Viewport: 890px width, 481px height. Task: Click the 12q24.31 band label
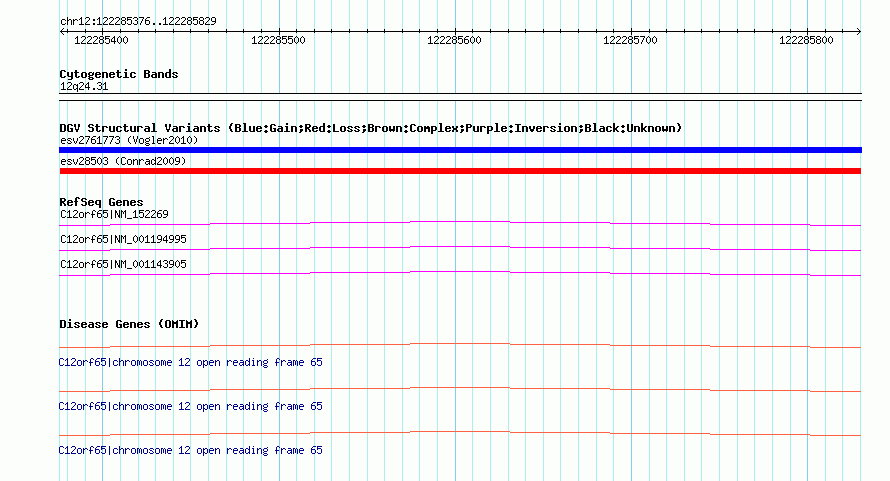[84, 86]
